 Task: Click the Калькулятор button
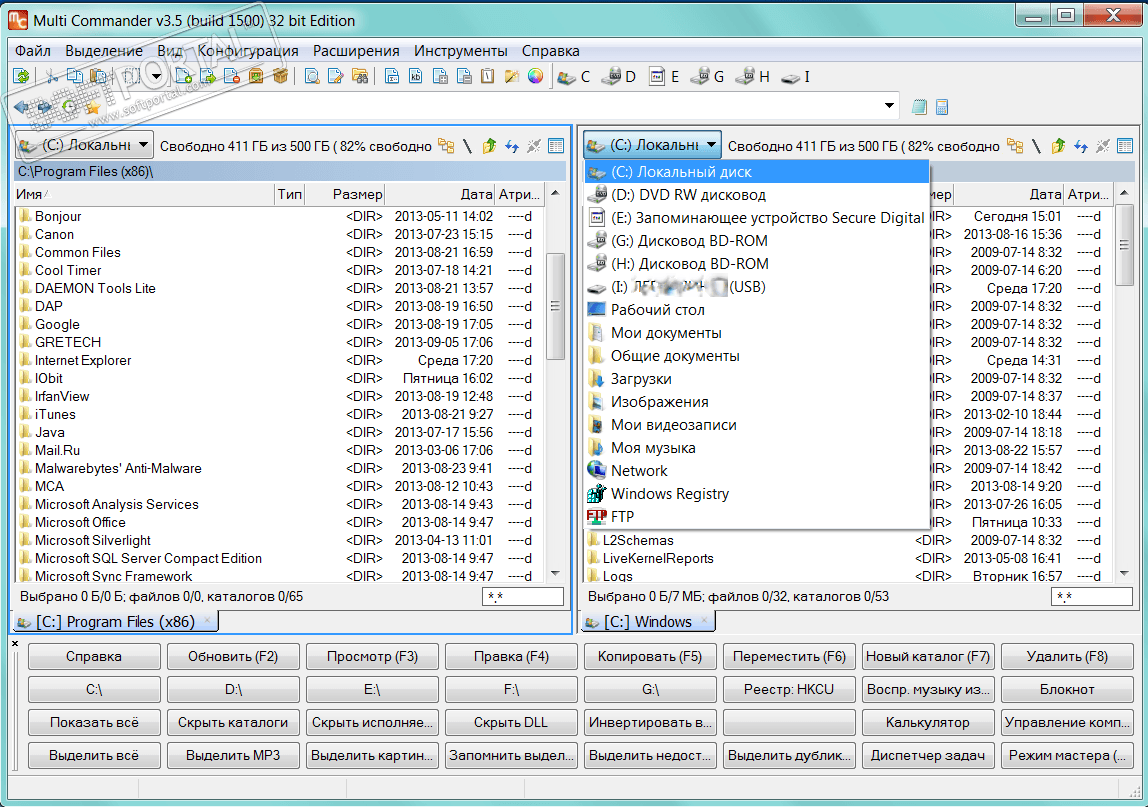pos(928,722)
